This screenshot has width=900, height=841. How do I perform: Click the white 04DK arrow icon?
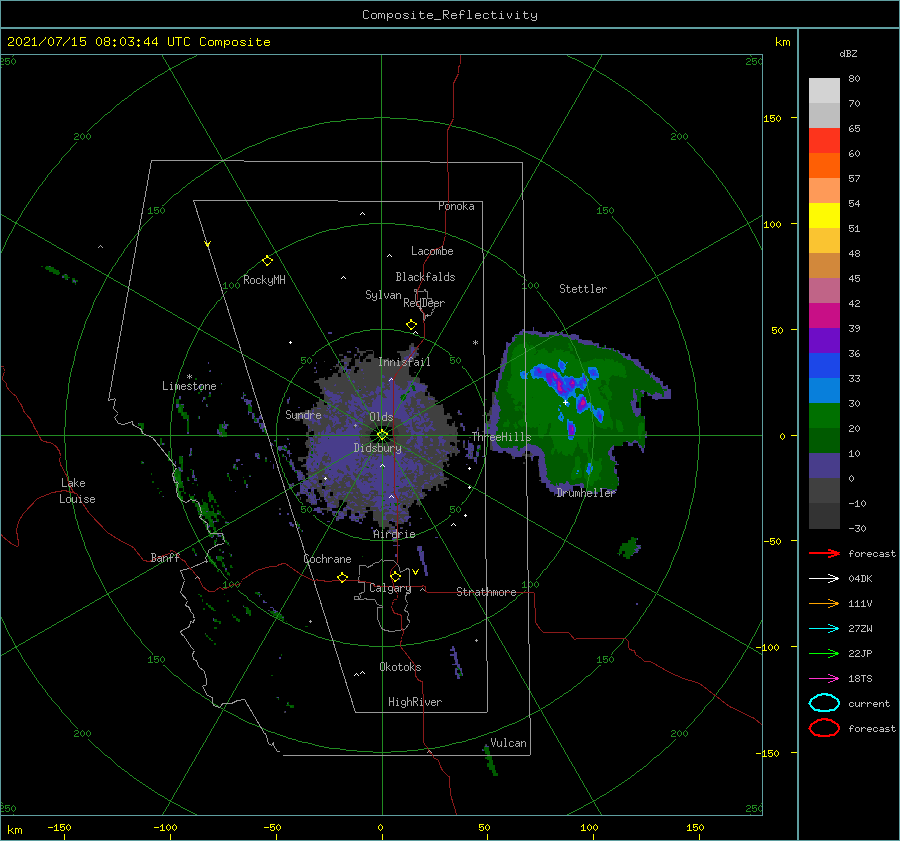(824, 579)
